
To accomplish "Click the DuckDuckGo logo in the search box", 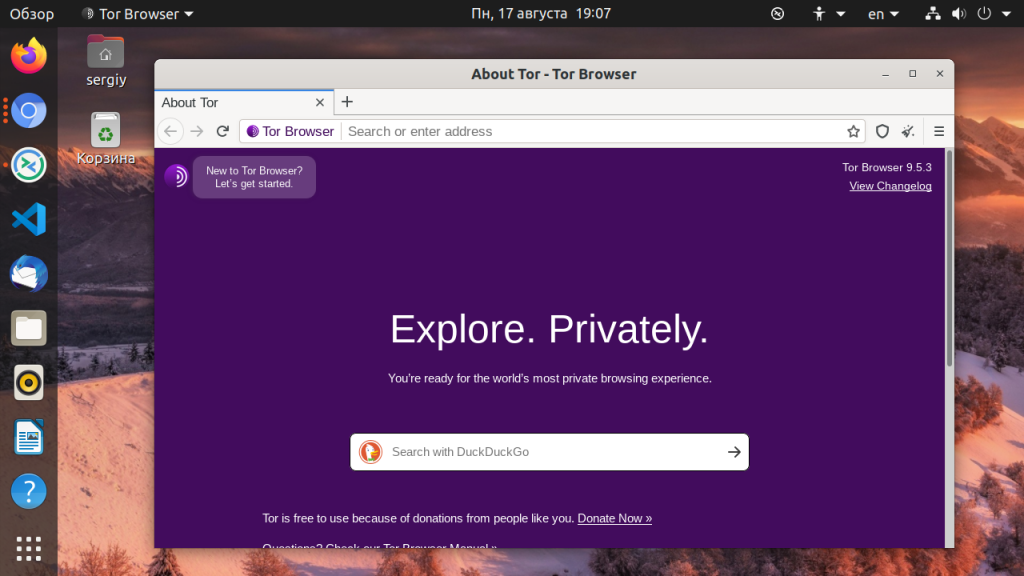I will point(370,452).
